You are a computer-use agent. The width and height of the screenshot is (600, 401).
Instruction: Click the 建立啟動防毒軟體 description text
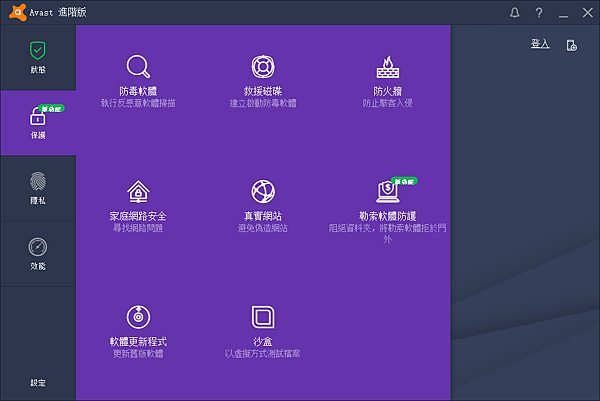263,103
